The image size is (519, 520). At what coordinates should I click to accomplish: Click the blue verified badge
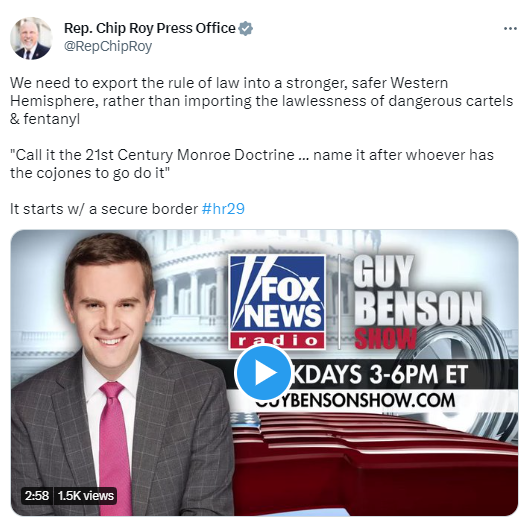[x=246, y=28]
